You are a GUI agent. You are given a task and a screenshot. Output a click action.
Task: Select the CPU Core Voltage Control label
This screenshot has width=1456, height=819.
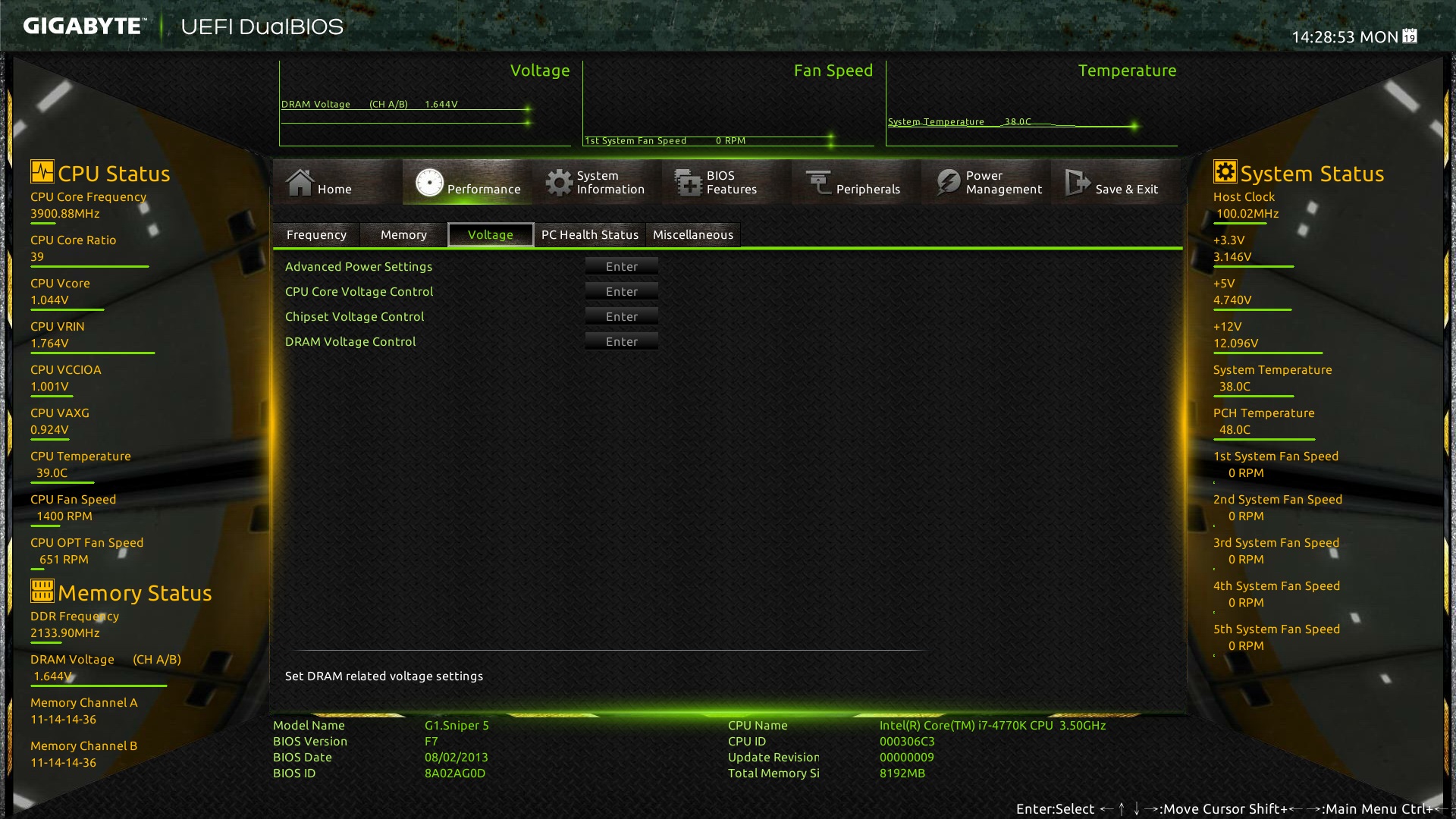coord(359,292)
